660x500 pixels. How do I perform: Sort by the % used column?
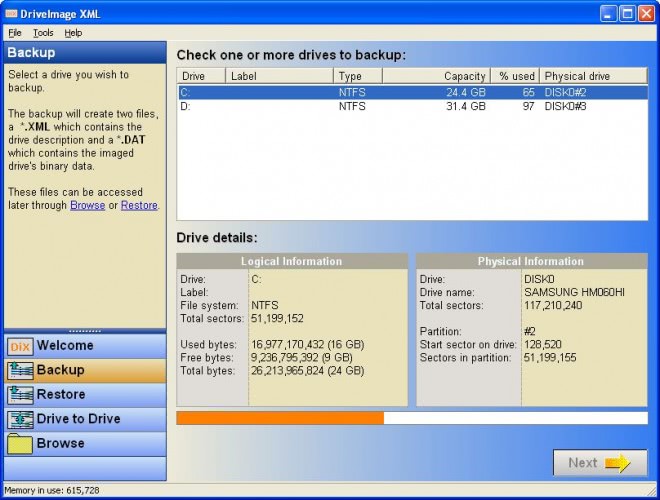516,76
